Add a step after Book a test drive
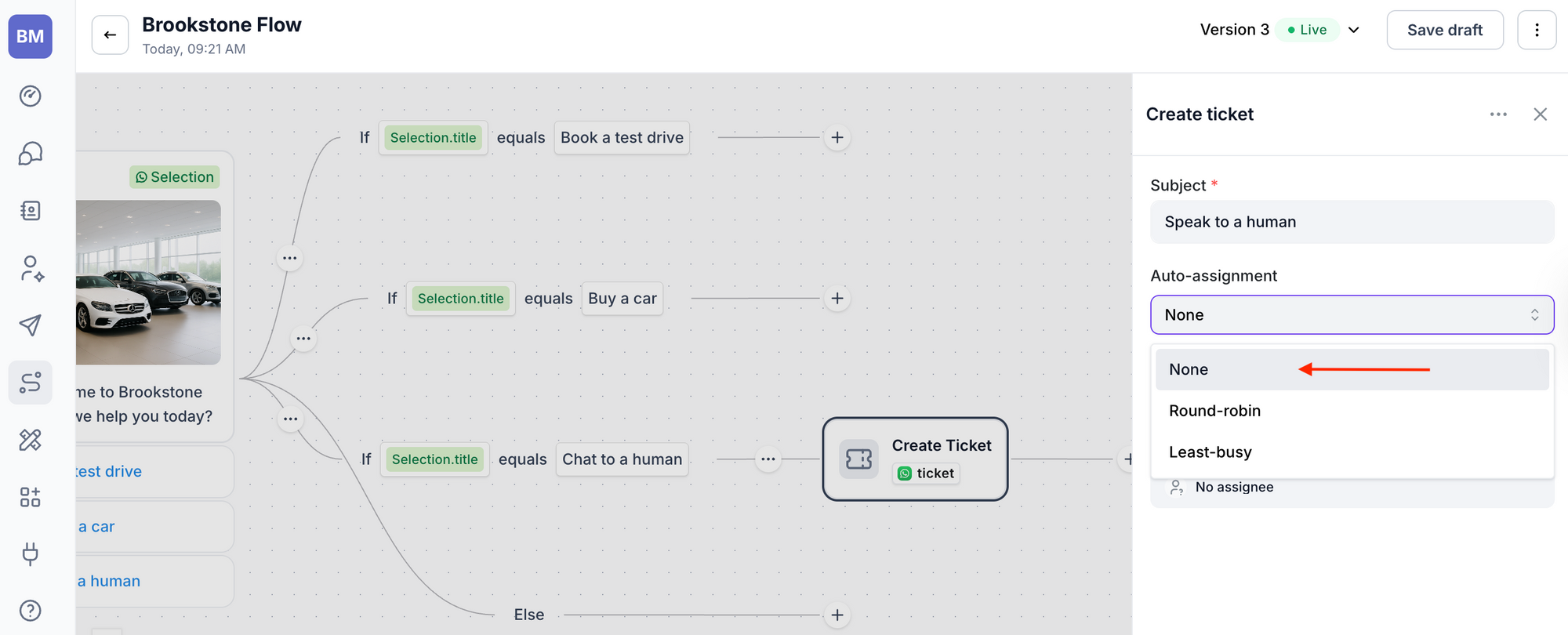This screenshot has height=635, width=1568. [x=837, y=138]
